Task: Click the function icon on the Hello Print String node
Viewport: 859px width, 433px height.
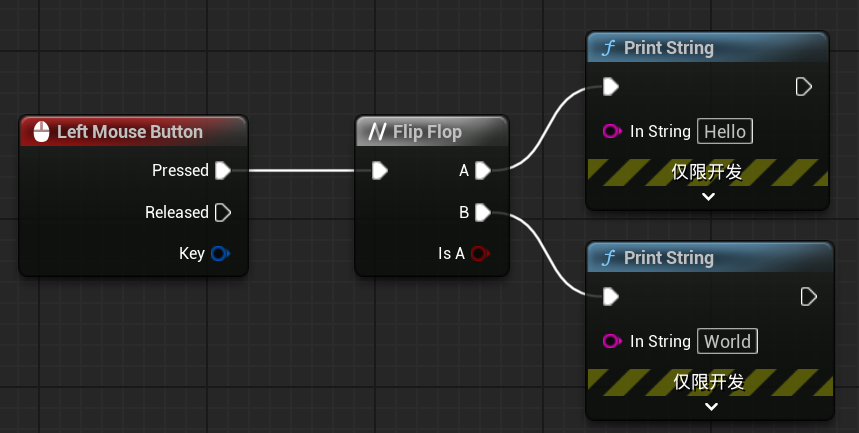Action: (607, 48)
